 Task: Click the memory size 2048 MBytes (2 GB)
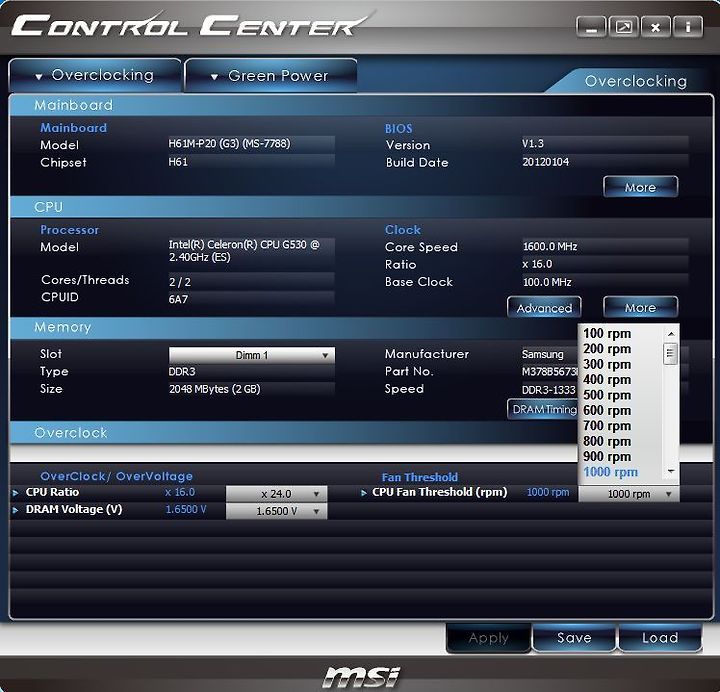[214, 389]
